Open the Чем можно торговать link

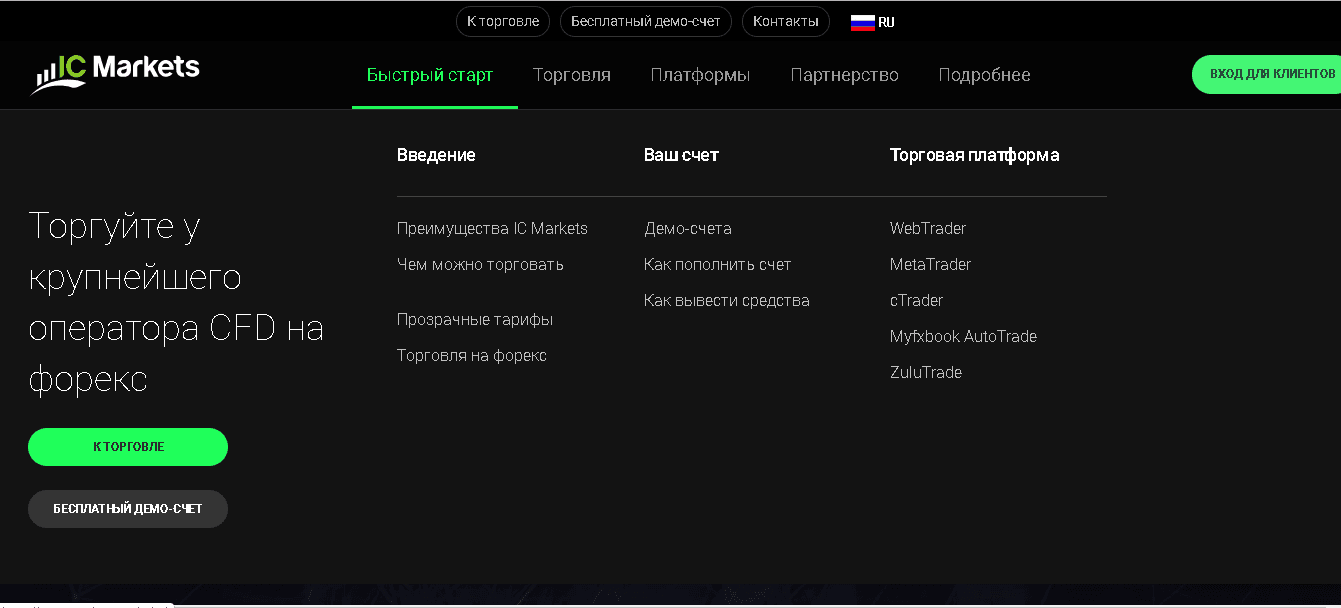click(x=479, y=264)
